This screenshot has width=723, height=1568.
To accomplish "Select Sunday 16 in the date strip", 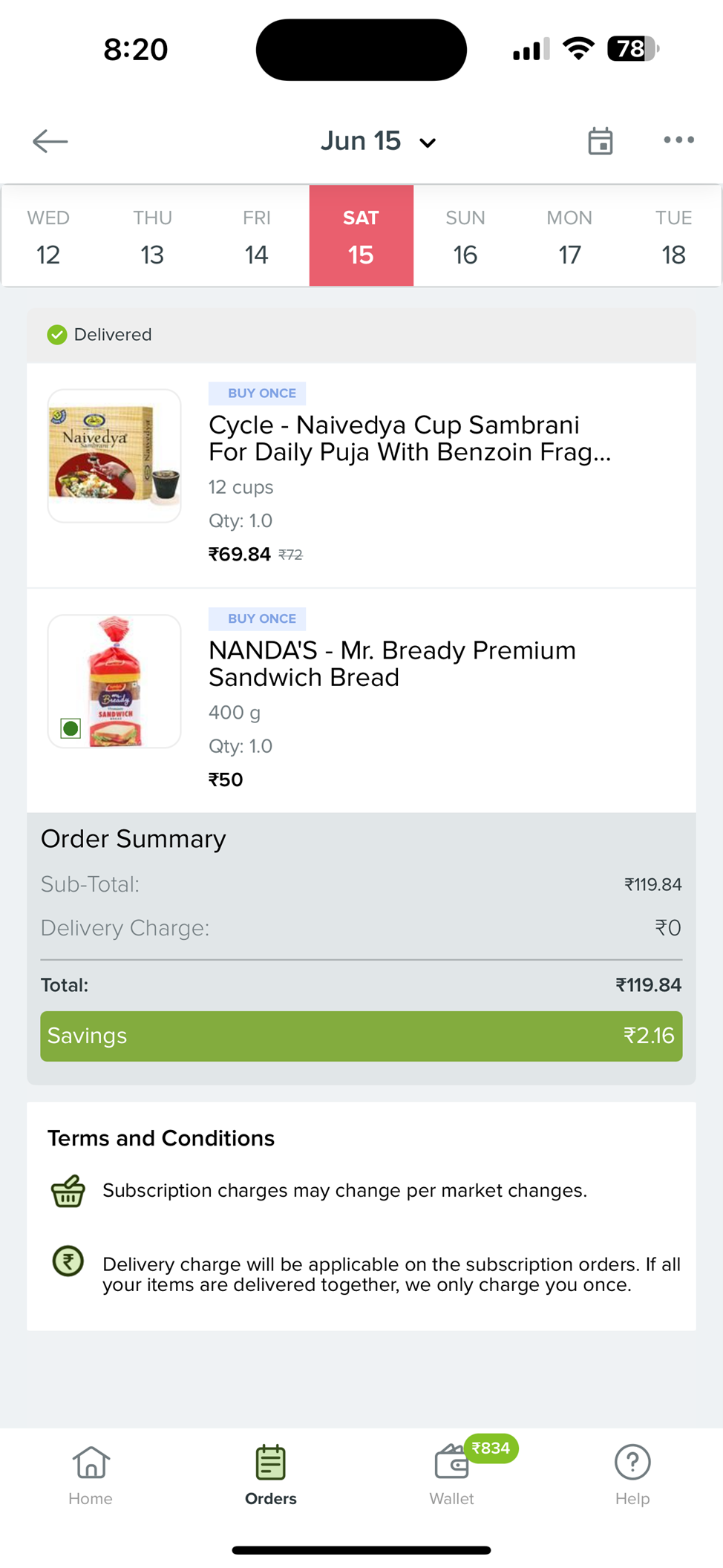I will coord(465,237).
